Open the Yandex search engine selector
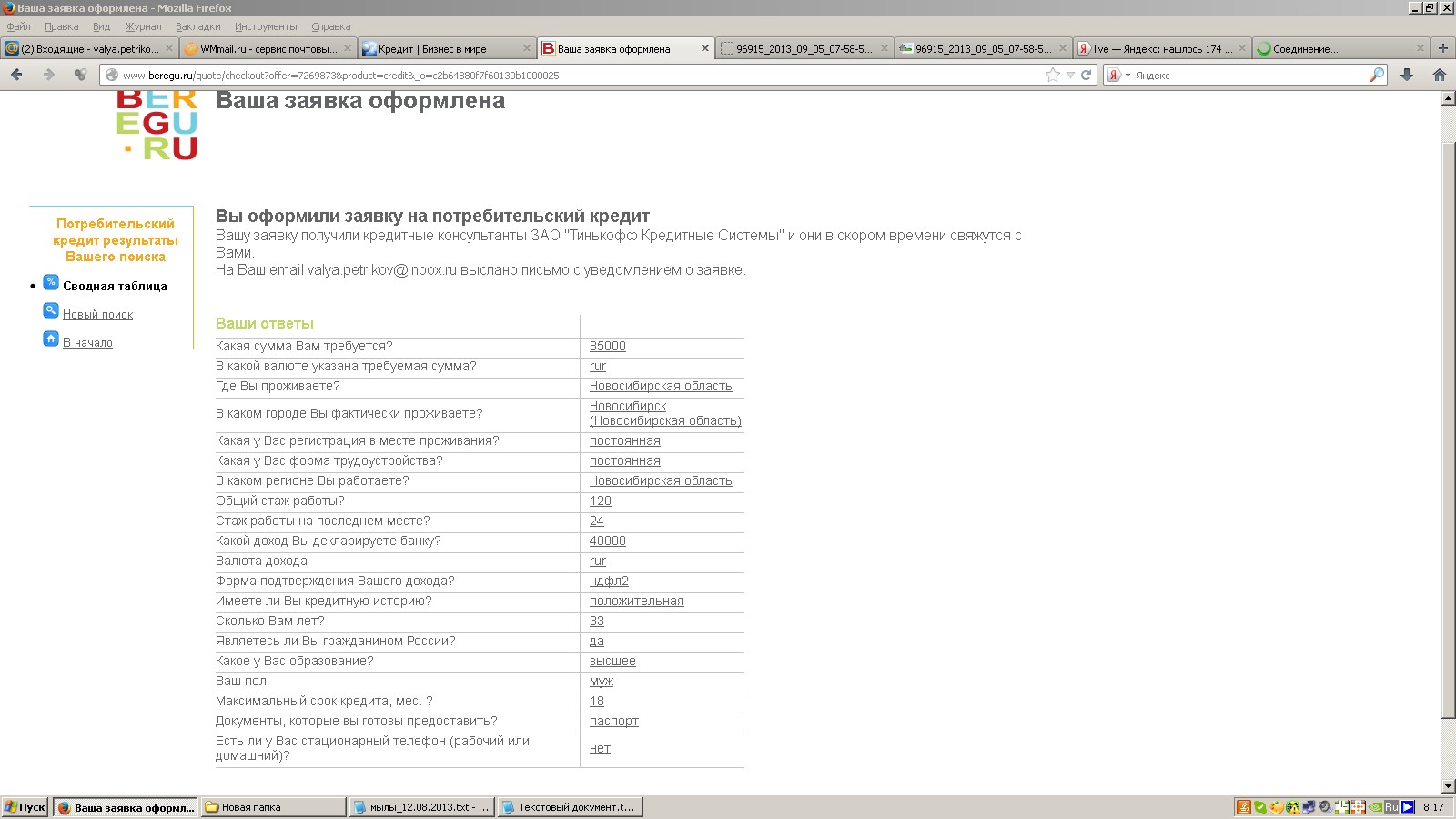 (x=1118, y=75)
